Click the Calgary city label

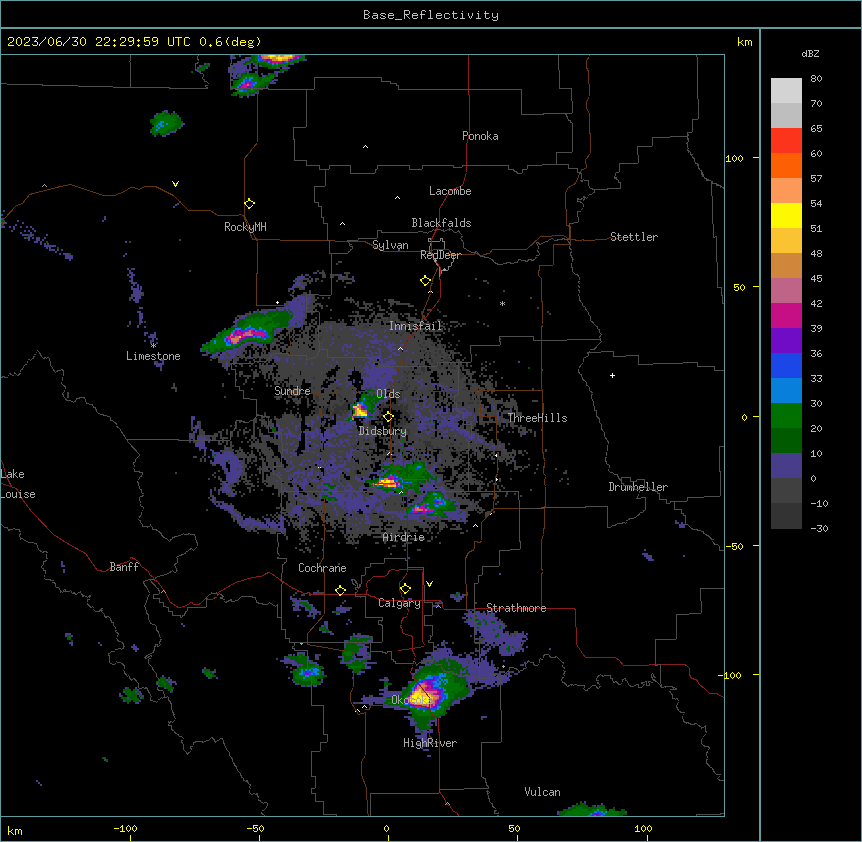pos(399,603)
